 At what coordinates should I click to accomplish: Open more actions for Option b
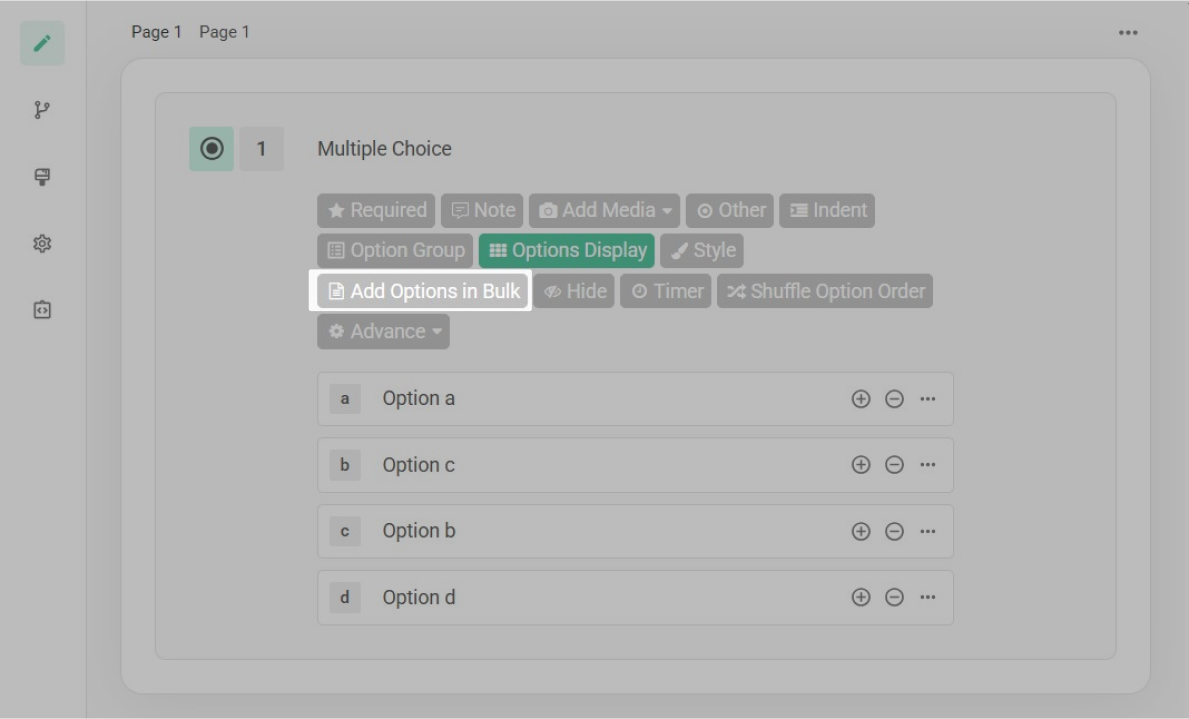tap(927, 531)
